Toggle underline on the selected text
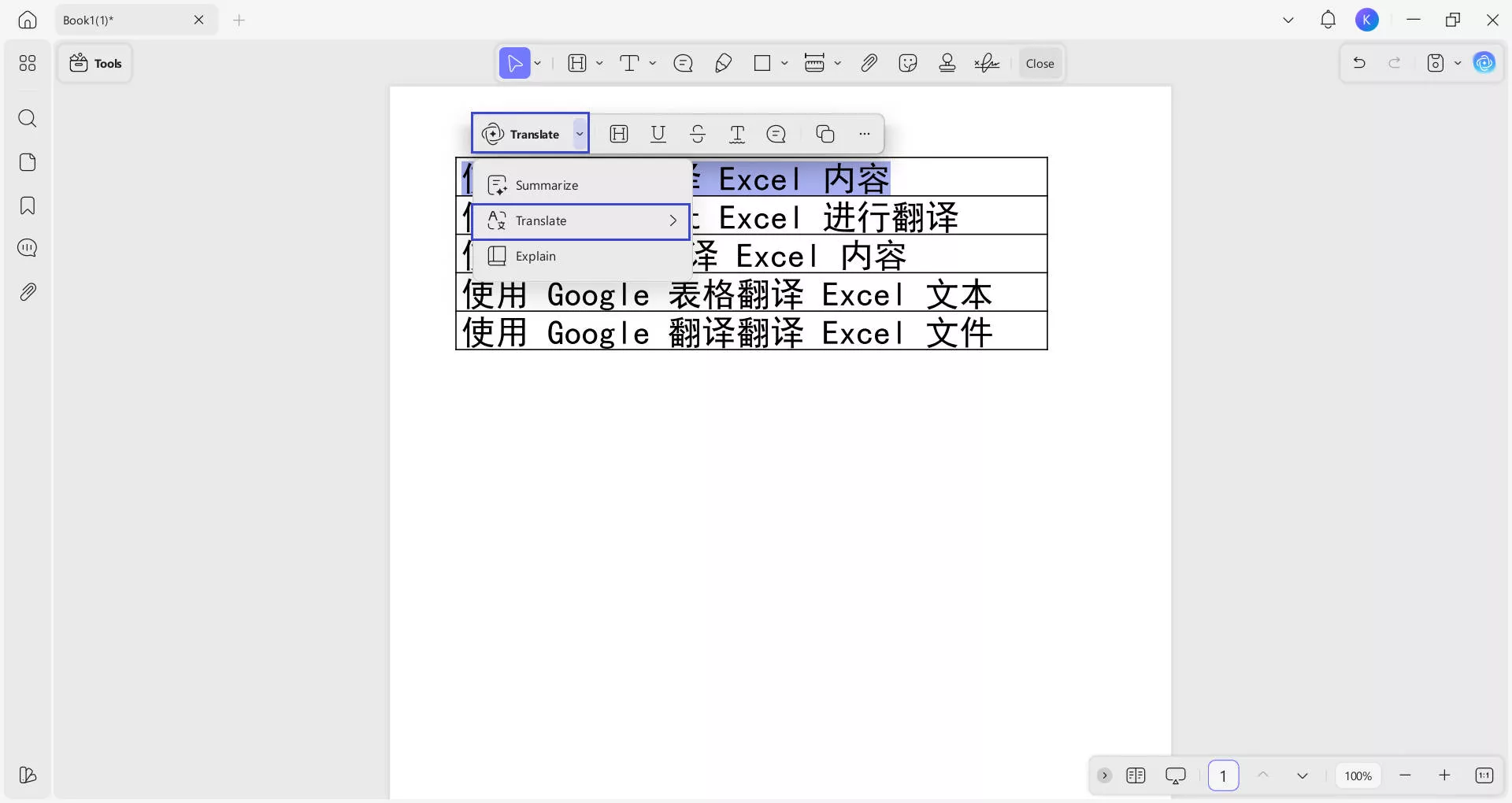The width and height of the screenshot is (1512, 803). click(658, 134)
